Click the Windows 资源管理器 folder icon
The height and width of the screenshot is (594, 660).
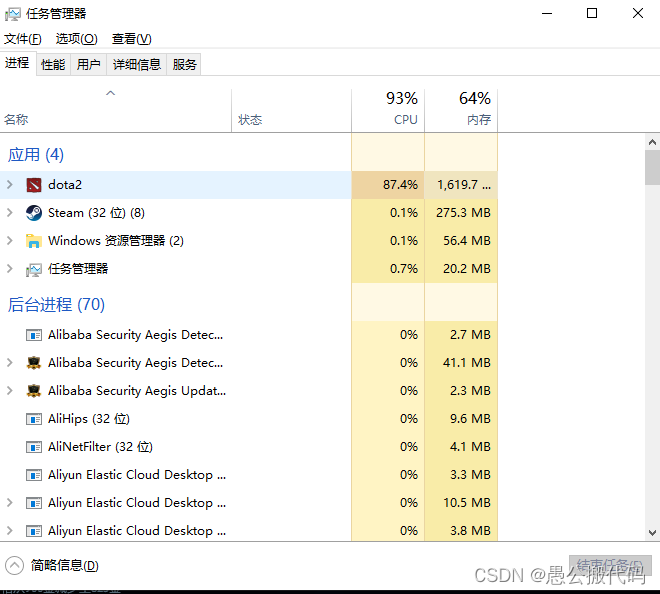[34, 241]
